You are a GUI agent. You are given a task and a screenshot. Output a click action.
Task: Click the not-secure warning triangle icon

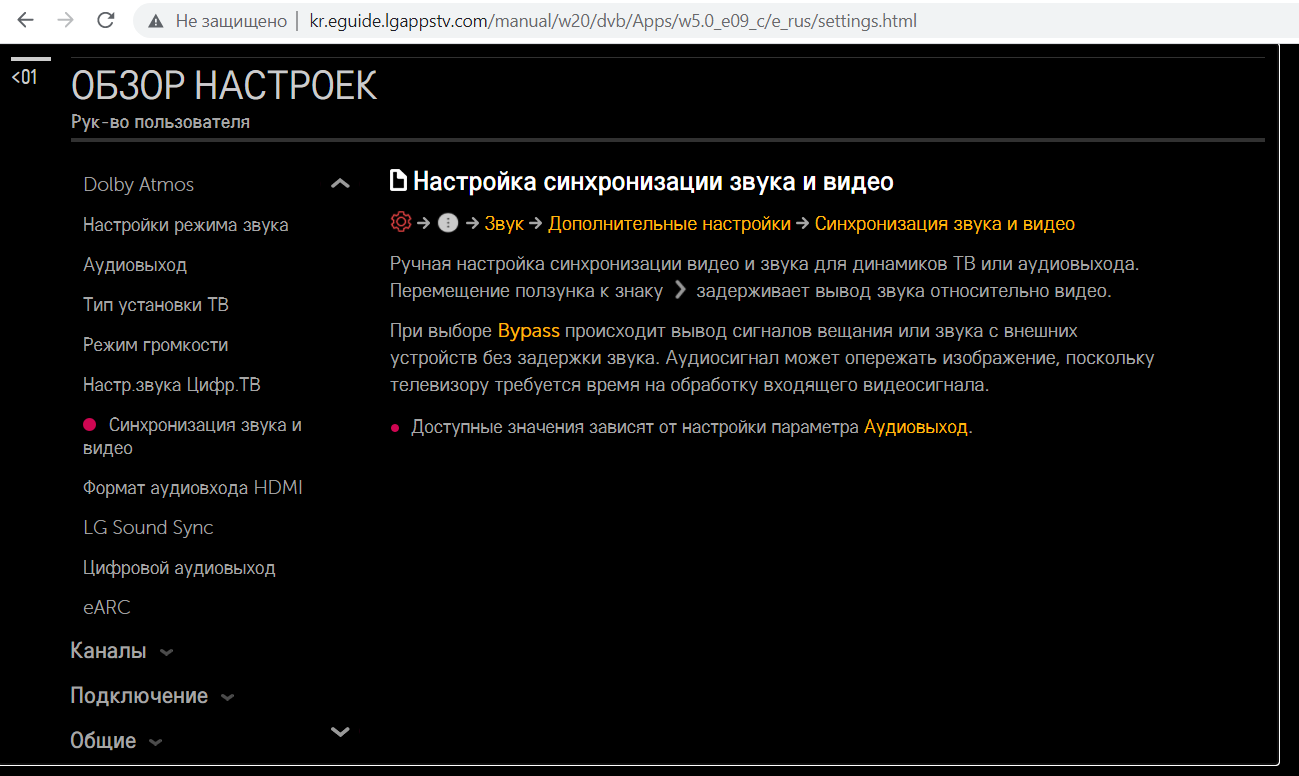click(155, 21)
